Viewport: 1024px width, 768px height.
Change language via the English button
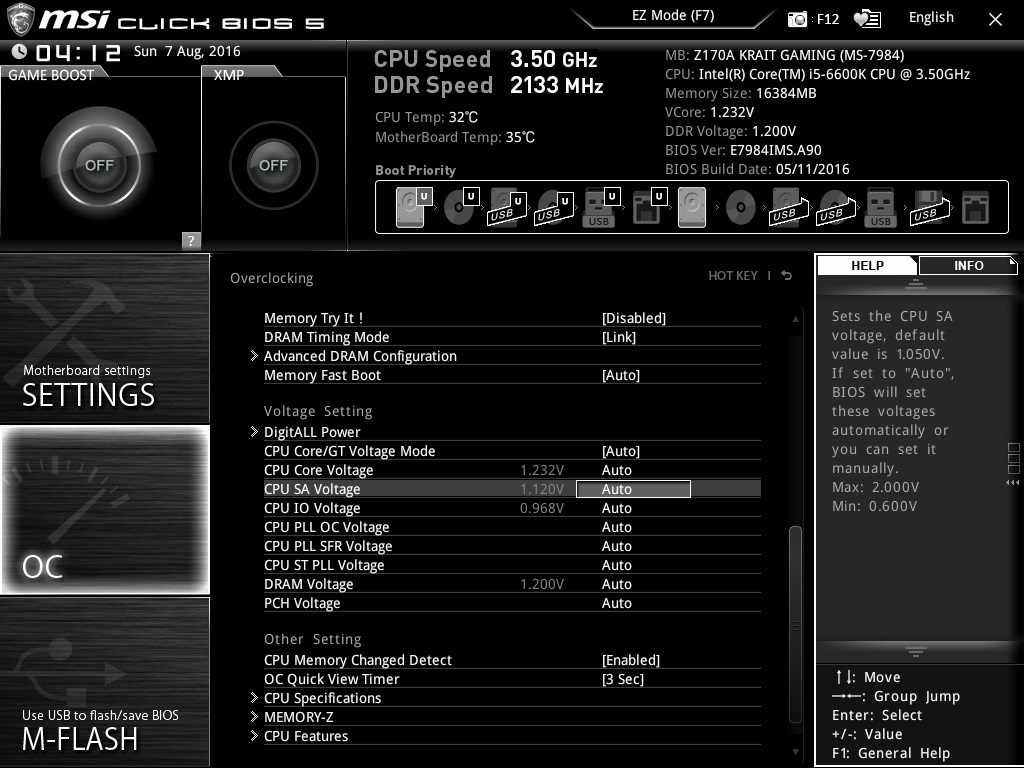931,18
